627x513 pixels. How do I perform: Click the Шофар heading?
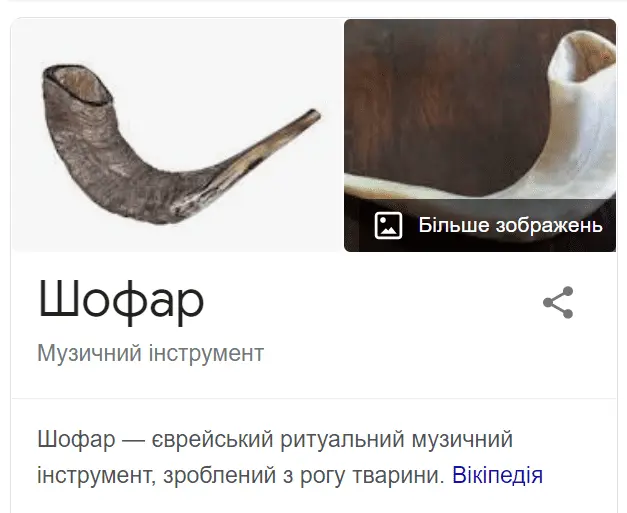(121, 302)
